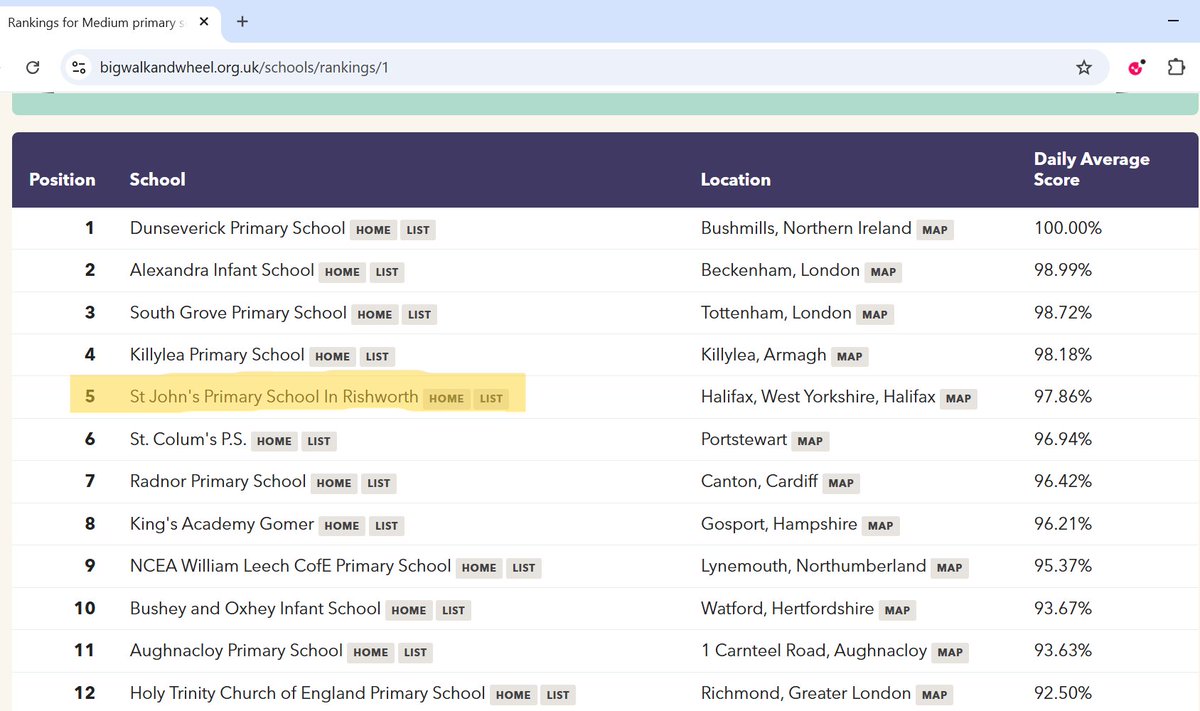Show MAP for Portstewart

pyautogui.click(x=810, y=441)
